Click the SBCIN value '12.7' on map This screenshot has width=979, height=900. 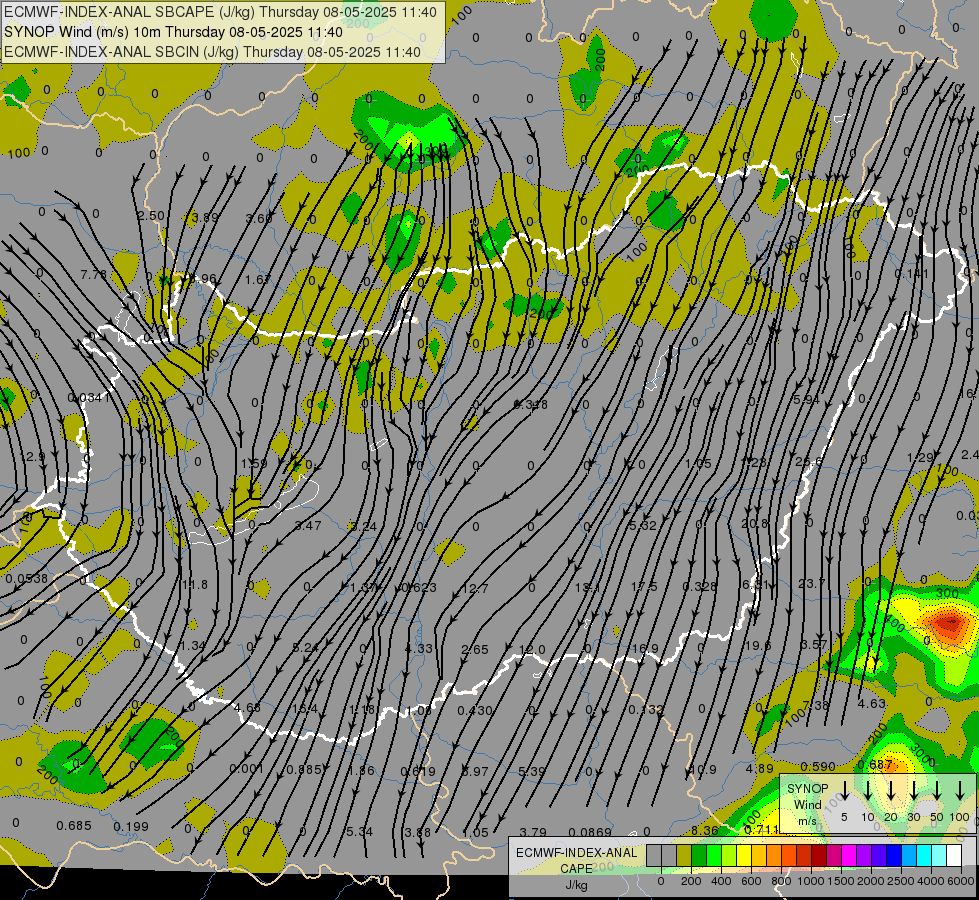(x=475, y=588)
